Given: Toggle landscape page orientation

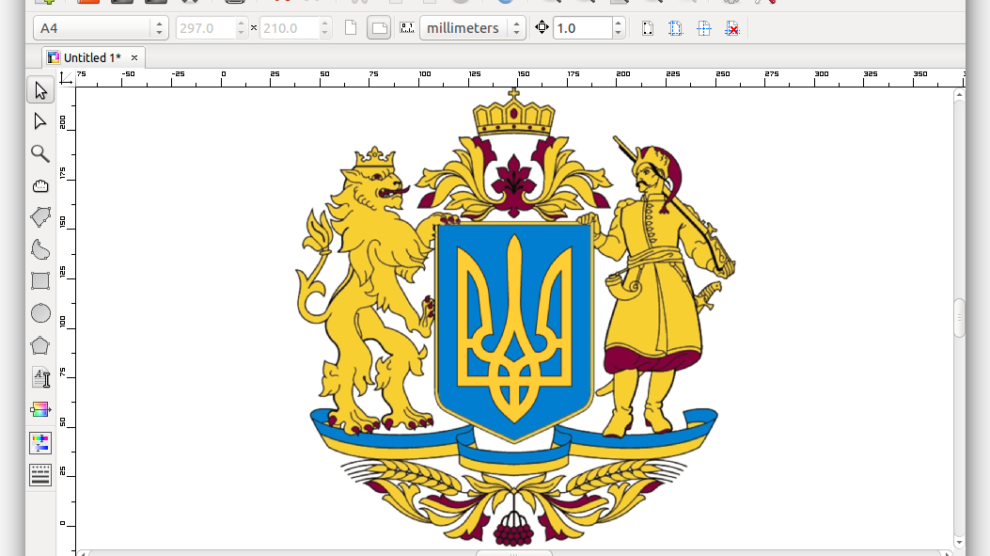Looking at the screenshot, I should point(378,29).
